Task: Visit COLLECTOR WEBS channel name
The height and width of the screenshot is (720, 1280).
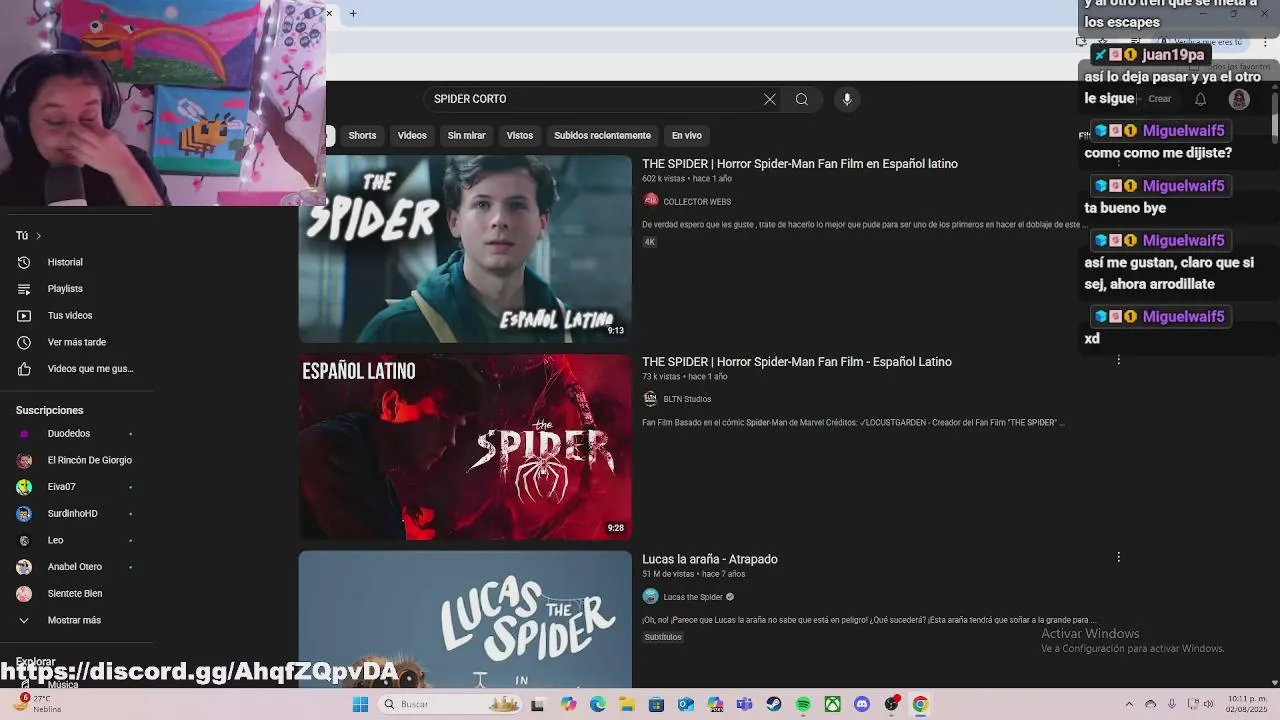Action: coord(697,202)
